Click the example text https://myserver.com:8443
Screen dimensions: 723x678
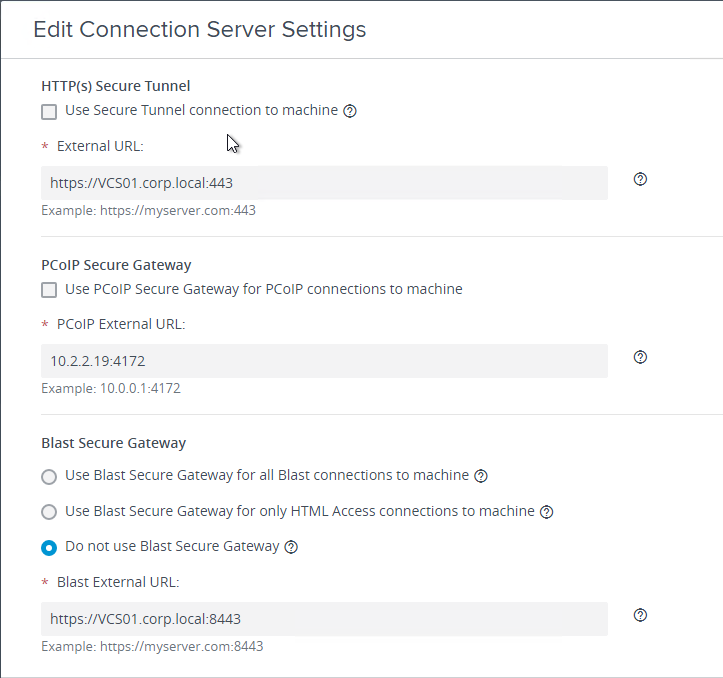pyautogui.click(x=182, y=647)
